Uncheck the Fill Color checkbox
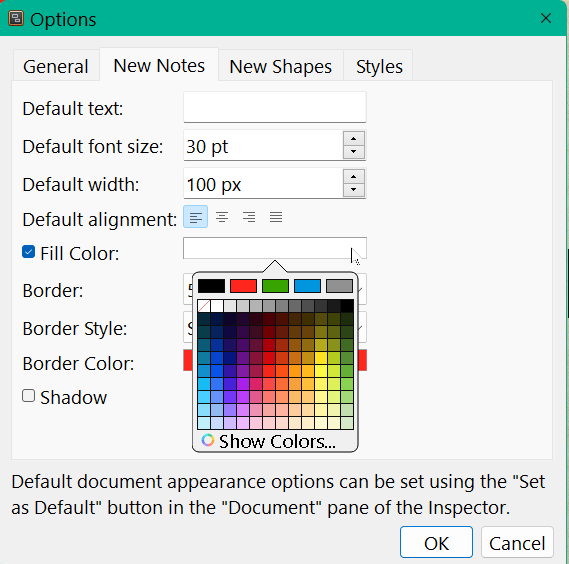The height and width of the screenshot is (564, 569). point(28,252)
